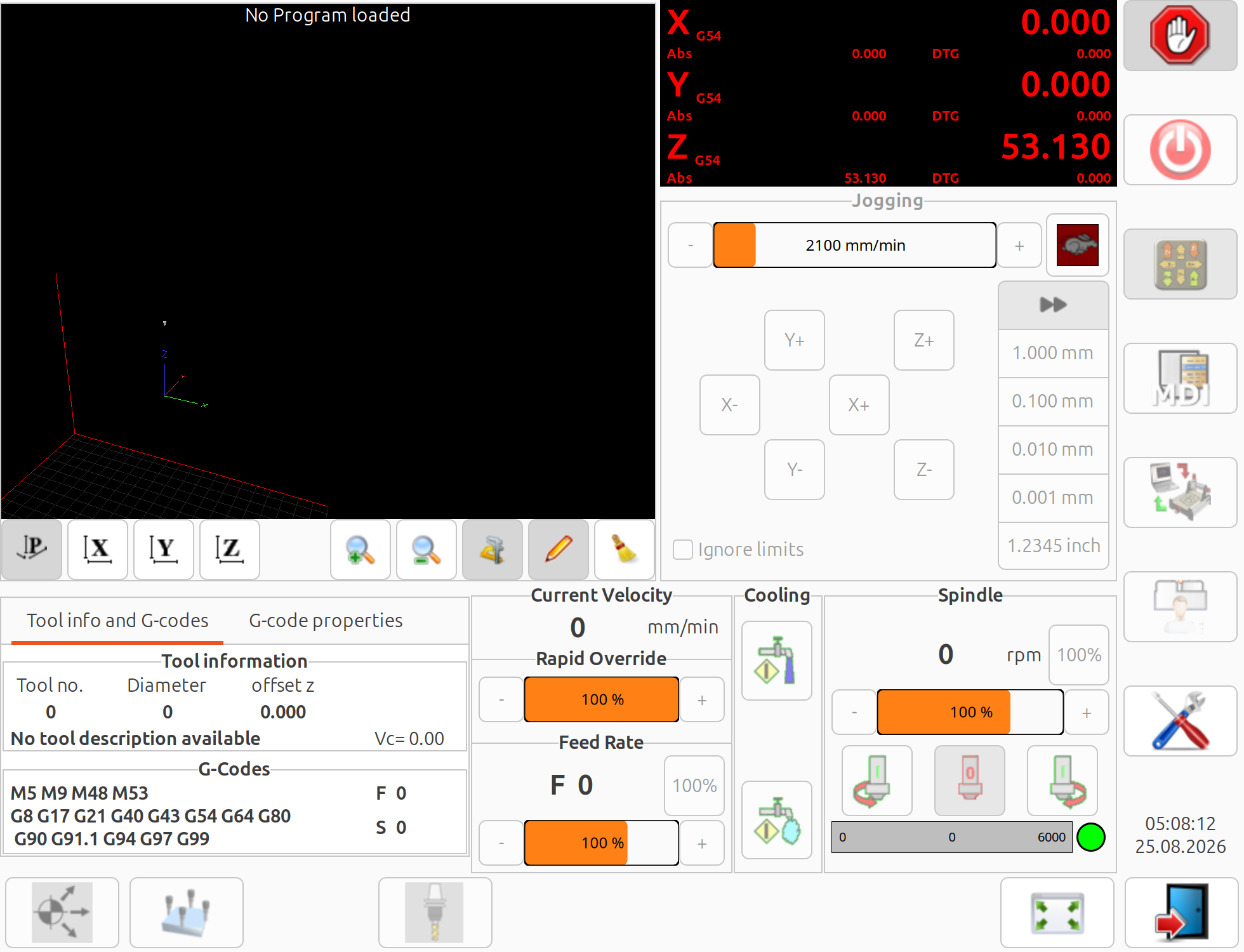Open the MDI mode panel
The image size is (1244, 952).
[1180, 378]
